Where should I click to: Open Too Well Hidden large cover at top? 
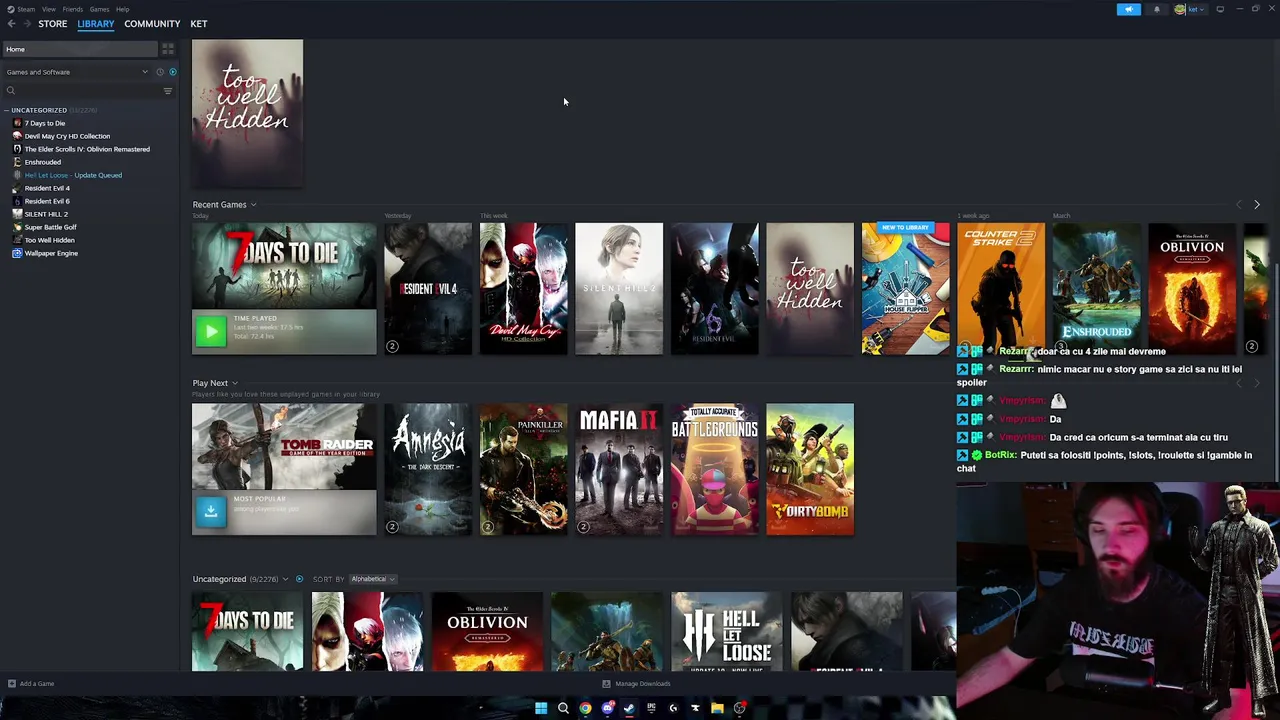tap(247, 112)
